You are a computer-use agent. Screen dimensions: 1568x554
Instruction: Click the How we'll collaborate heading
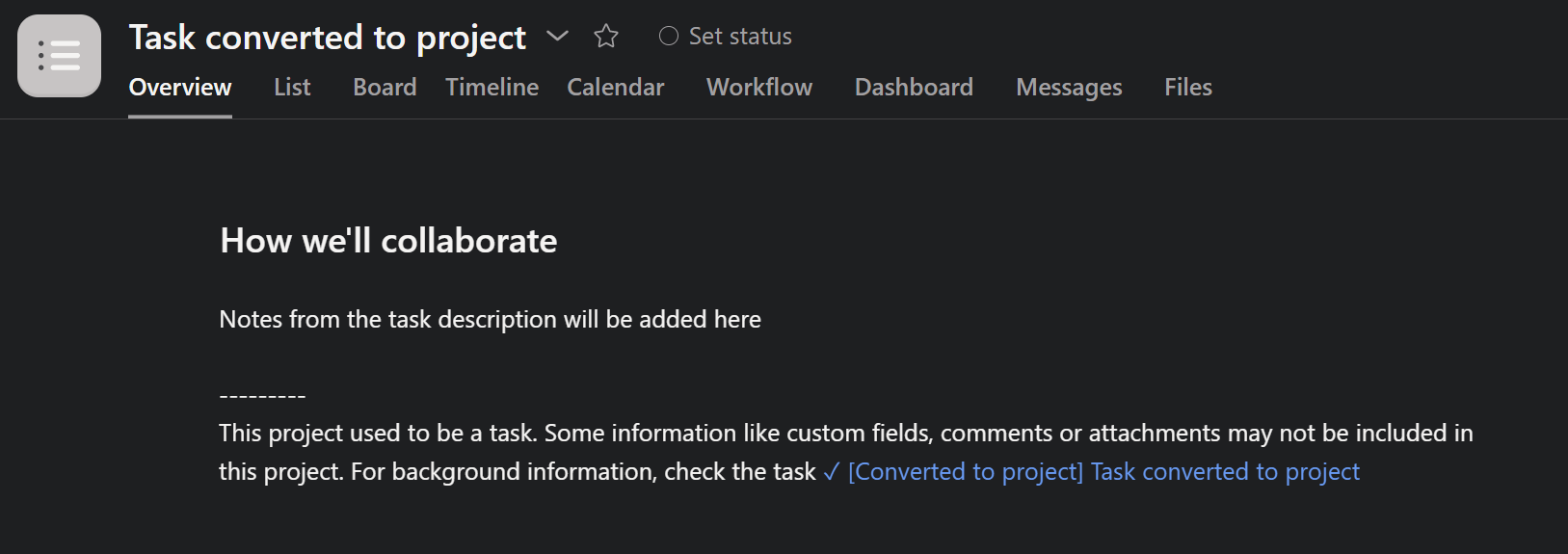coord(388,240)
